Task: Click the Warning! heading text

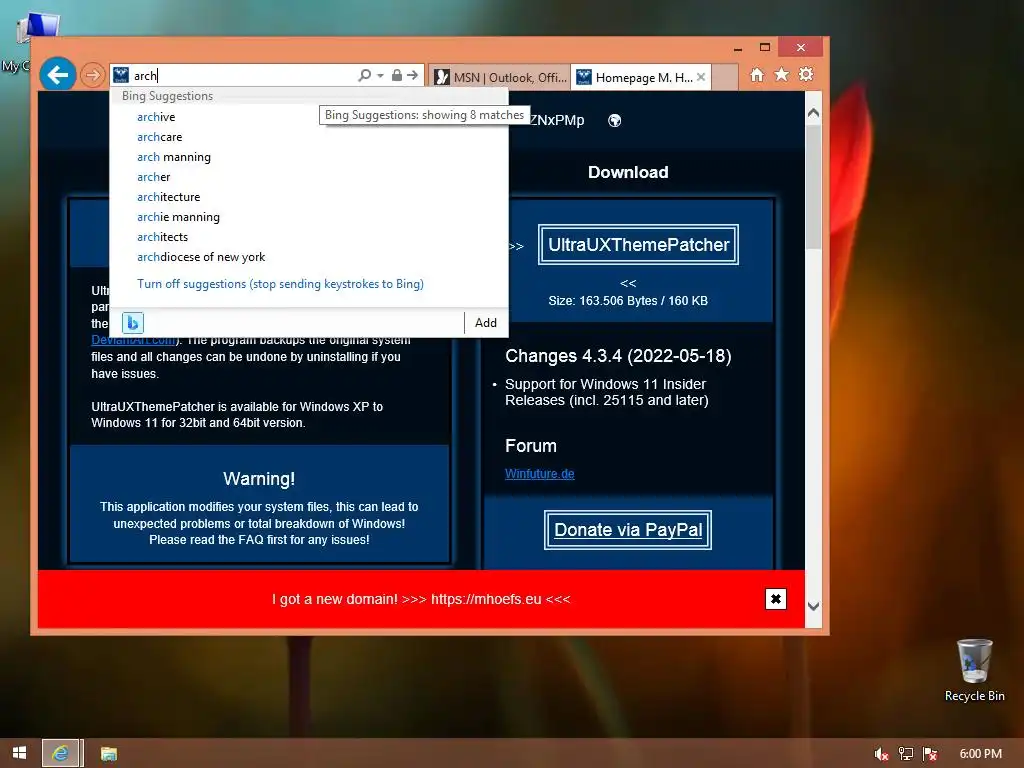Action: 259,479
